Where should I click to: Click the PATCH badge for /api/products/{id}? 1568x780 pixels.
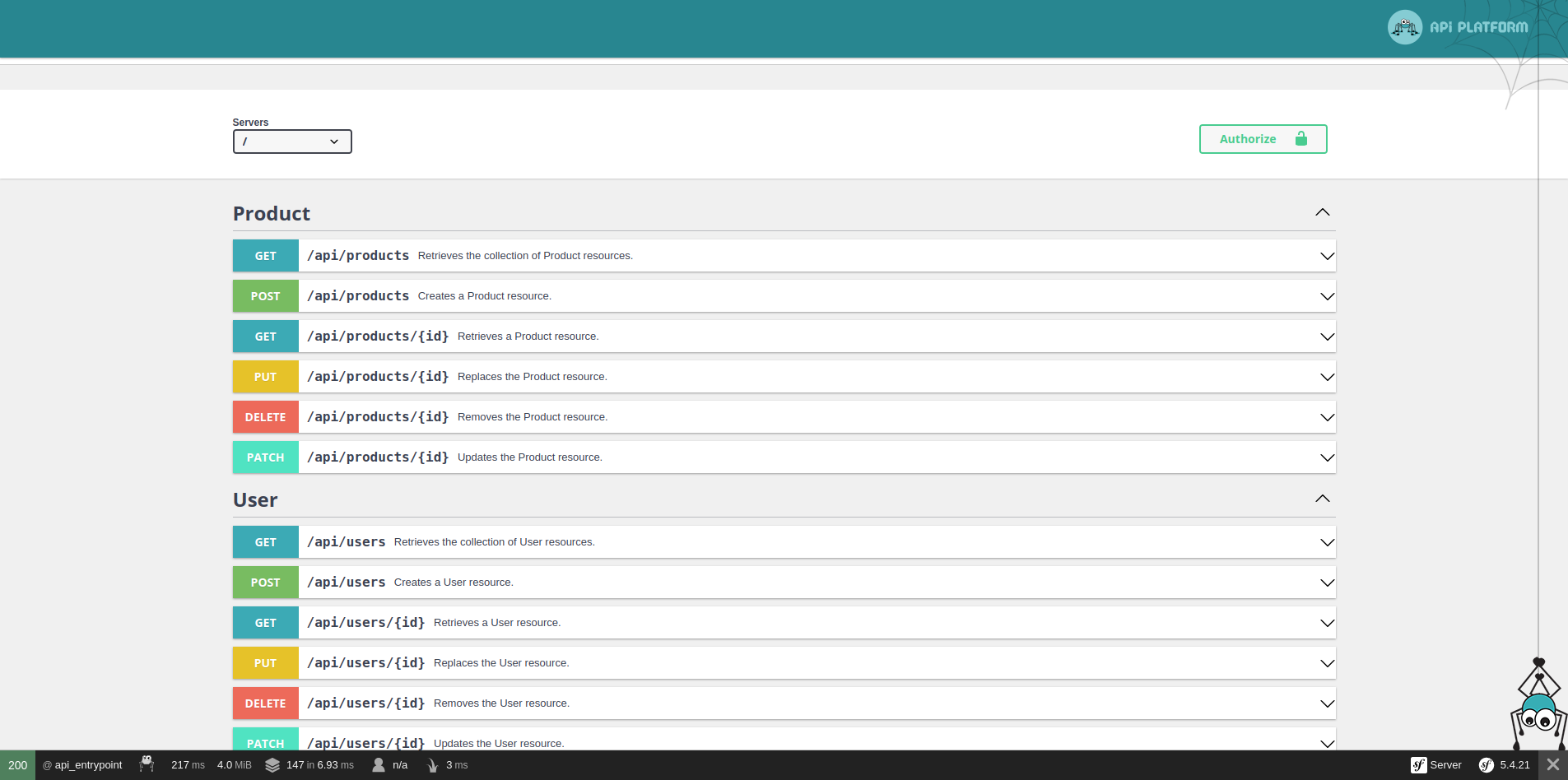point(266,457)
